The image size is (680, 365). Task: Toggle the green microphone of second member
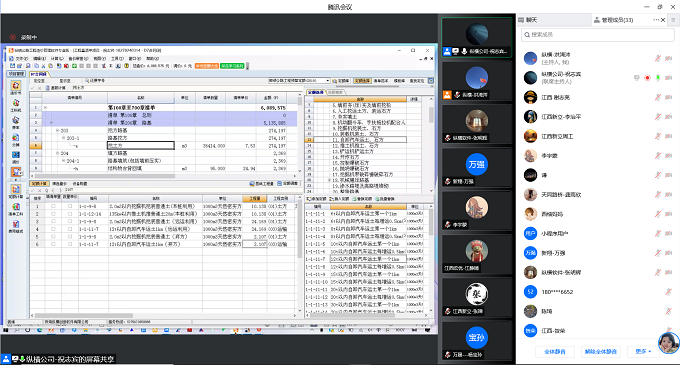[658, 78]
